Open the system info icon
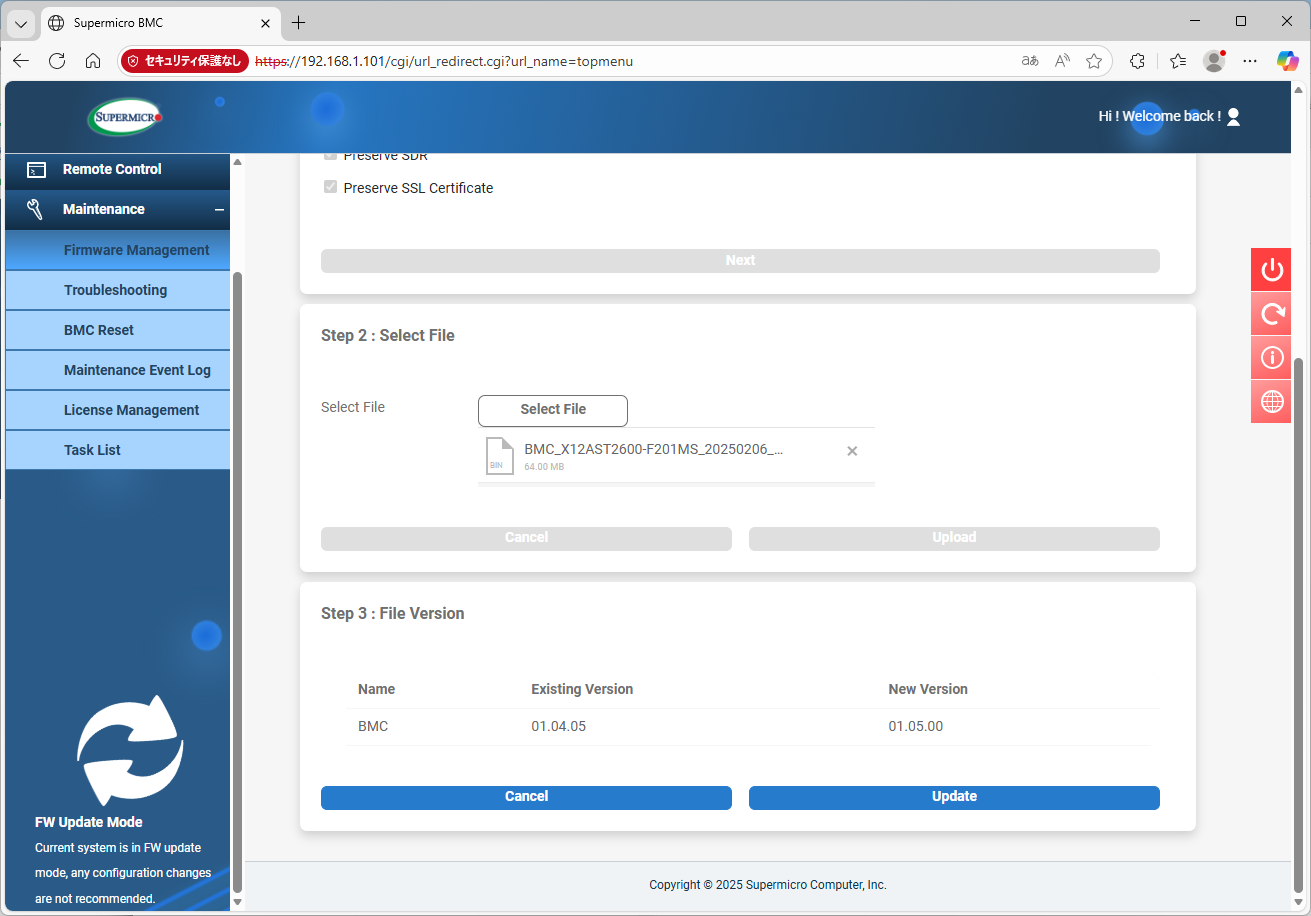 pos(1271,358)
